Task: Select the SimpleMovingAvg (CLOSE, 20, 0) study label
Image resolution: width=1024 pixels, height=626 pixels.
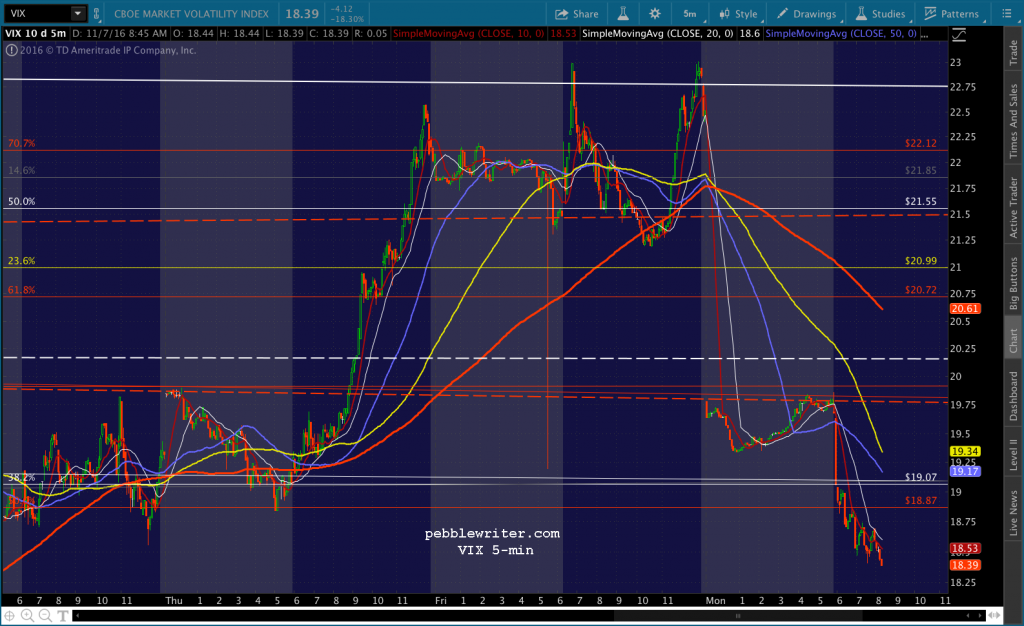Action: 658,33
